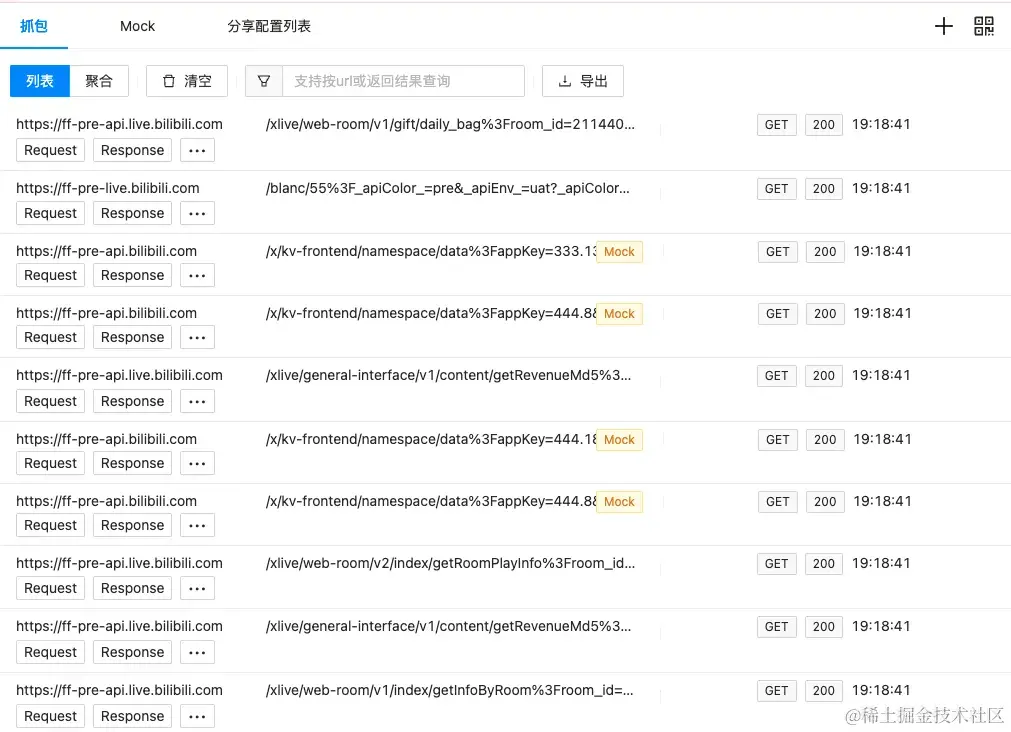View Response of appKey=444.18 row
The width and height of the screenshot is (1011, 732).
tap(132, 463)
